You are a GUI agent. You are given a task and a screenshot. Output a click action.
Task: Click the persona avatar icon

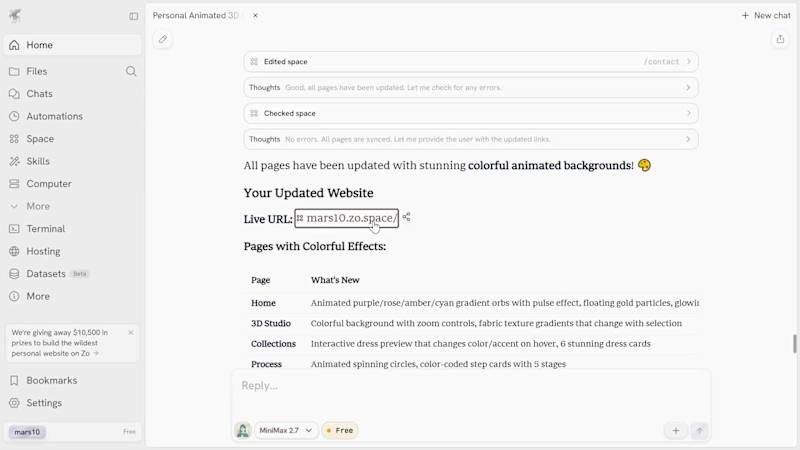[x=243, y=430]
